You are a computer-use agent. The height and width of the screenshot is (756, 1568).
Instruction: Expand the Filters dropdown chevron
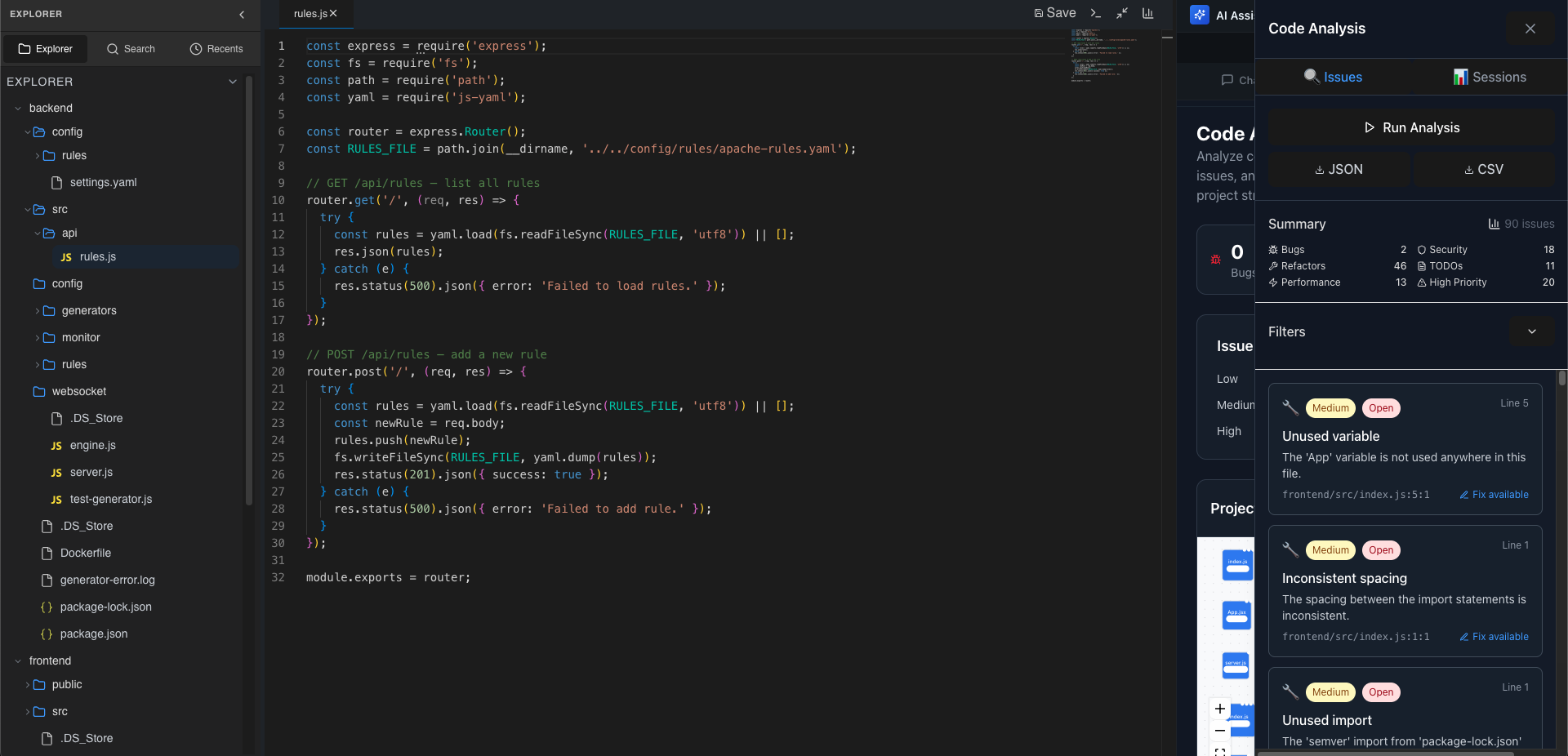(x=1532, y=331)
